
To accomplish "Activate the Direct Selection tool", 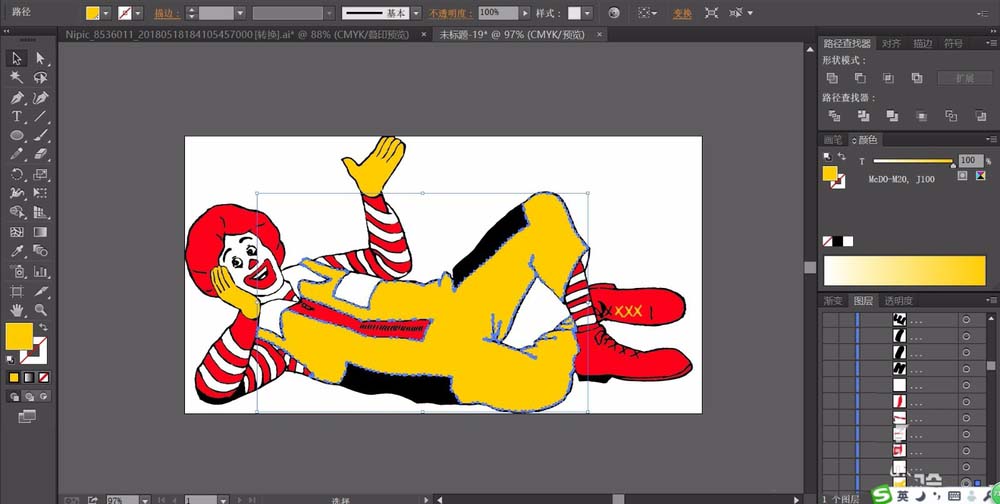I will pos(41,58).
